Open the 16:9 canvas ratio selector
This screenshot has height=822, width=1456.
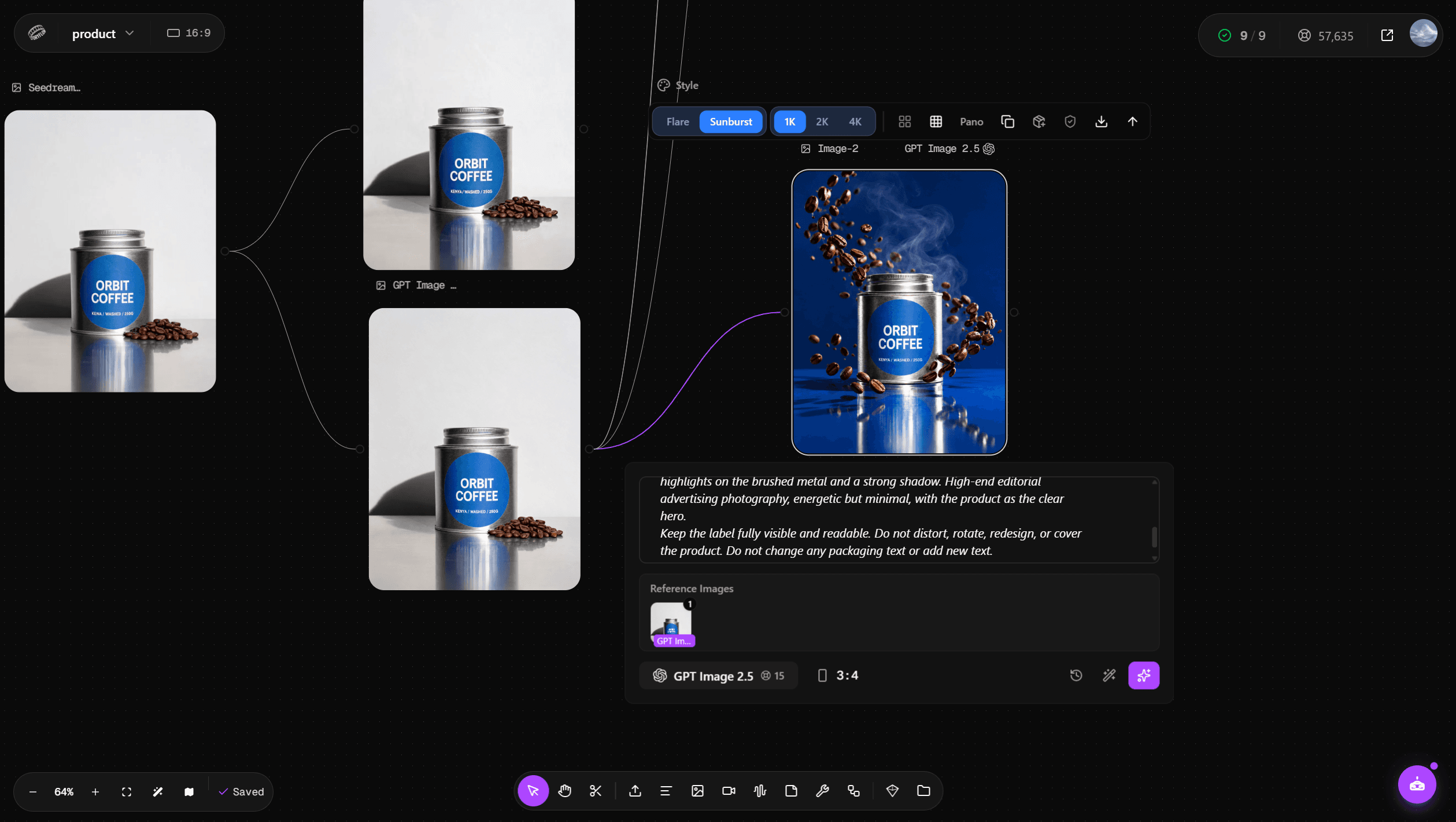tap(189, 33)
